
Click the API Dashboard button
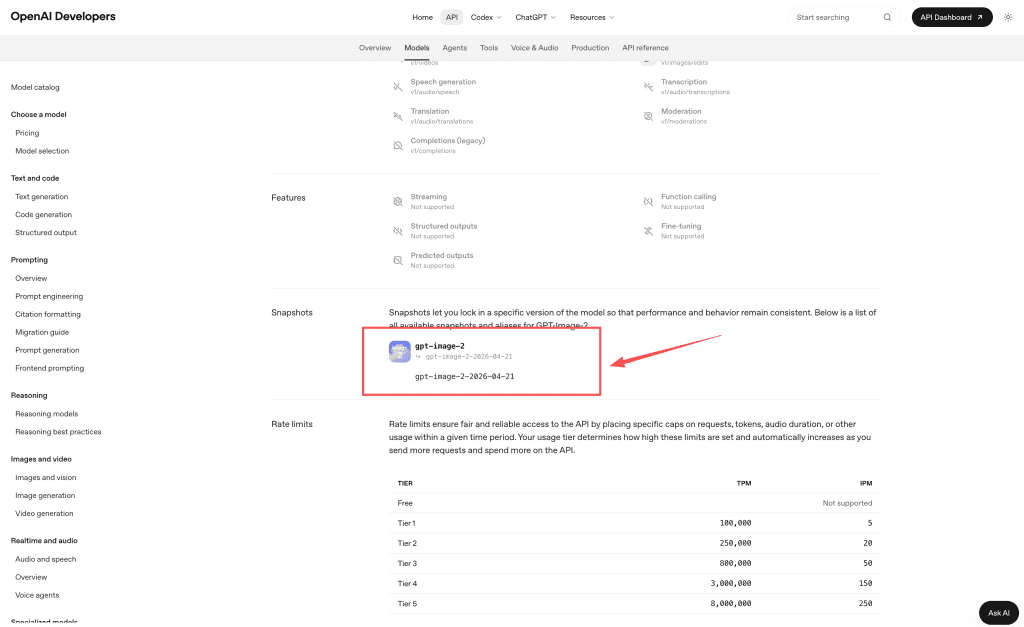tap(952, 18)
